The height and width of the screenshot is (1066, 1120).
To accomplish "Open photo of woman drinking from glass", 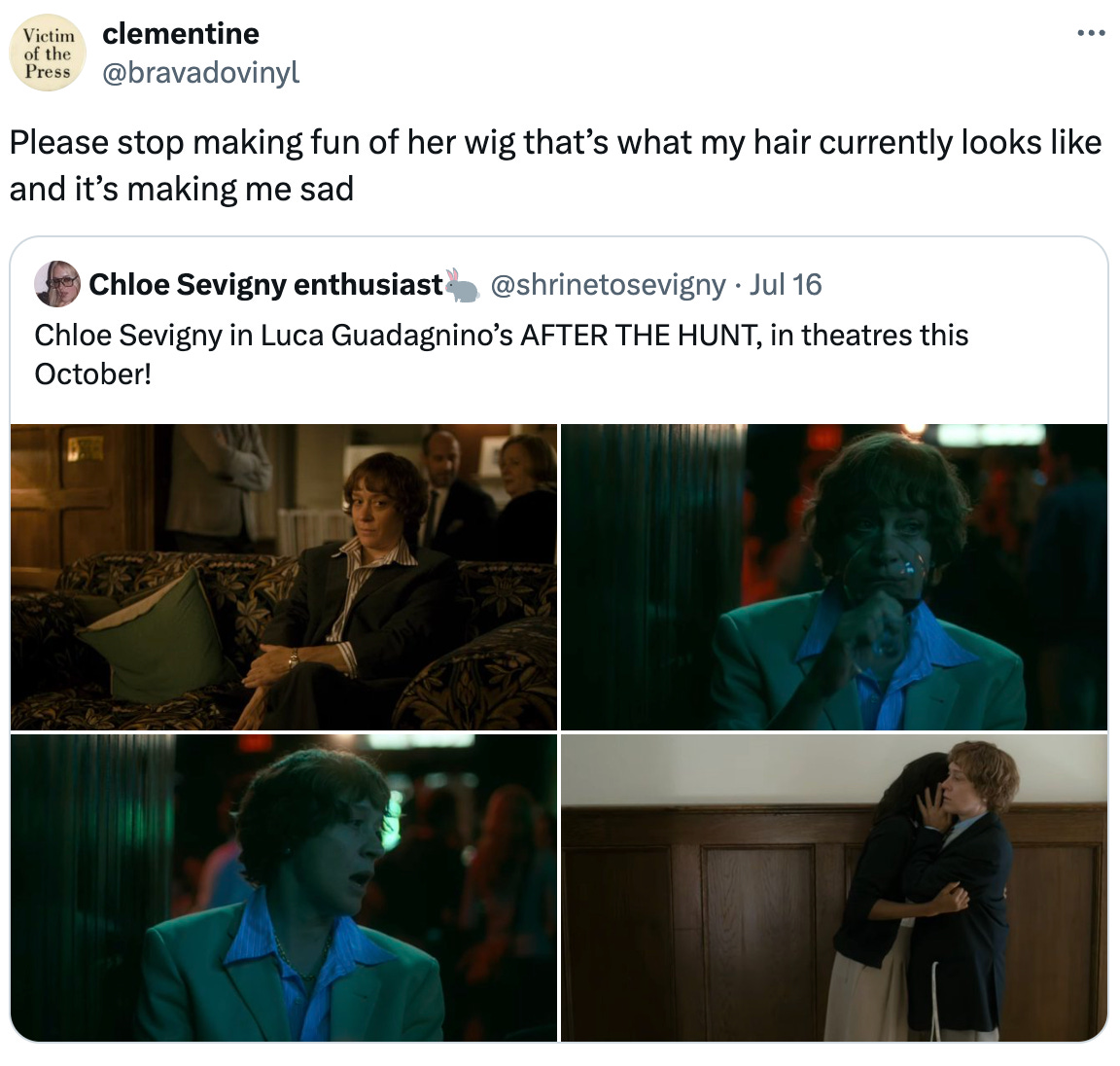I will (x=833, y=577).
